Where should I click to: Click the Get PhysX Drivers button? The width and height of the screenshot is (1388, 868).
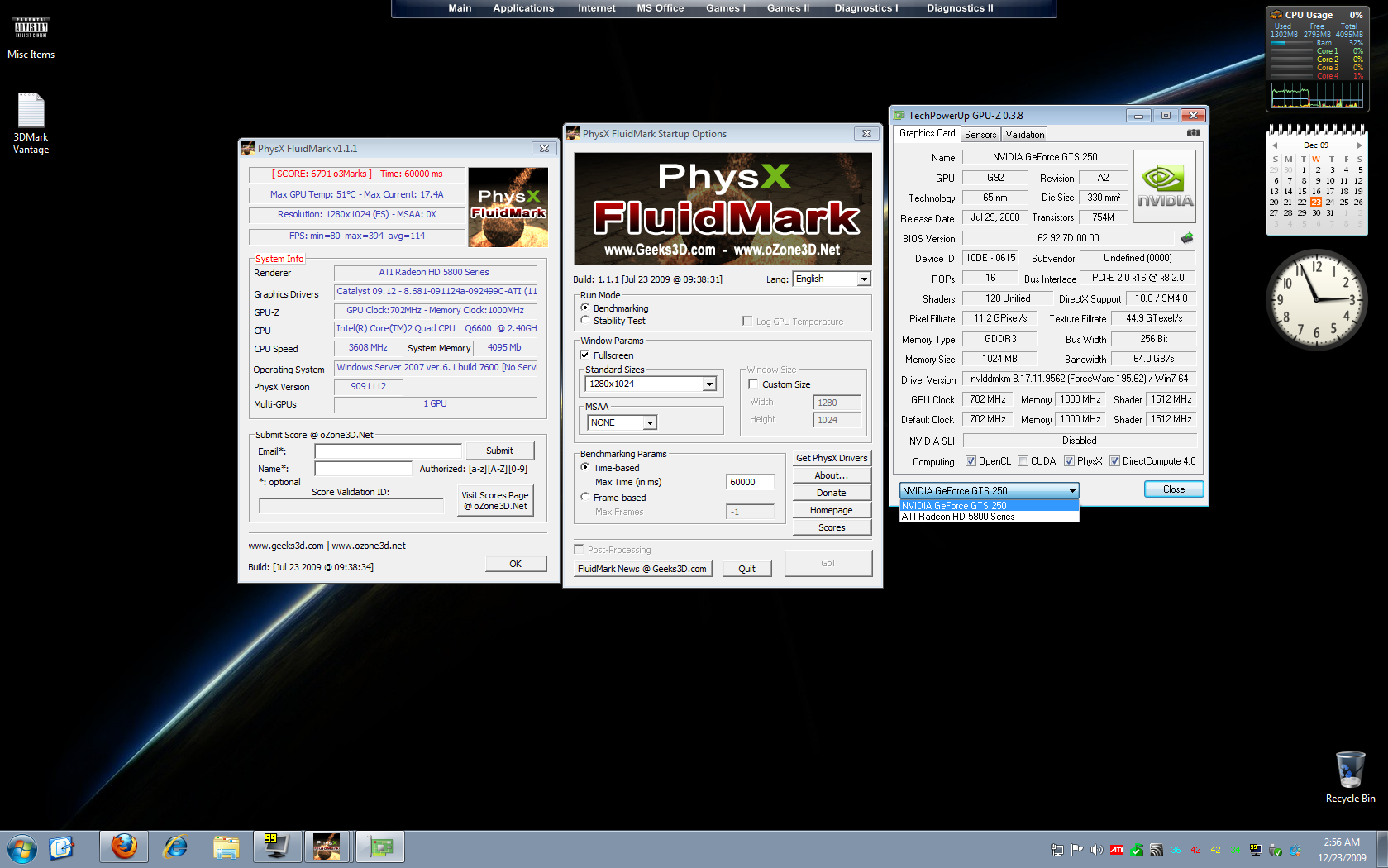(x=832, y=458)
